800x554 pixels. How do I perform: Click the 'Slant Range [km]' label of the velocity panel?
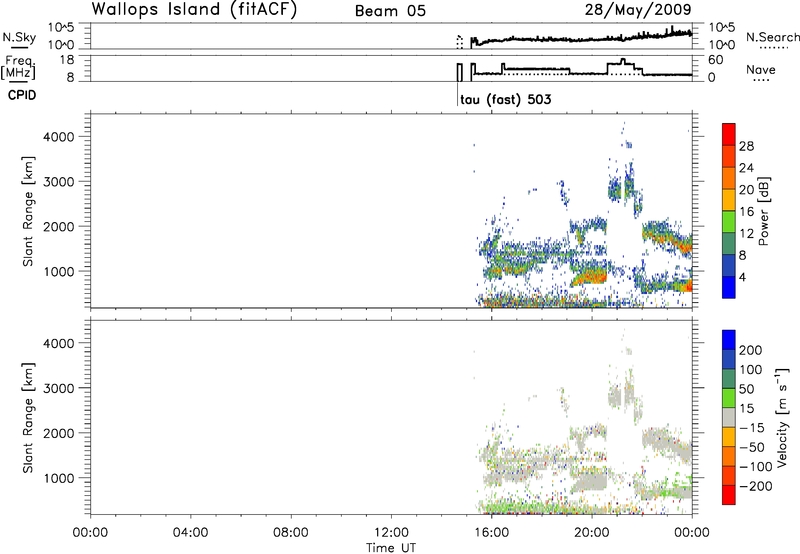(x=28, y=418)
